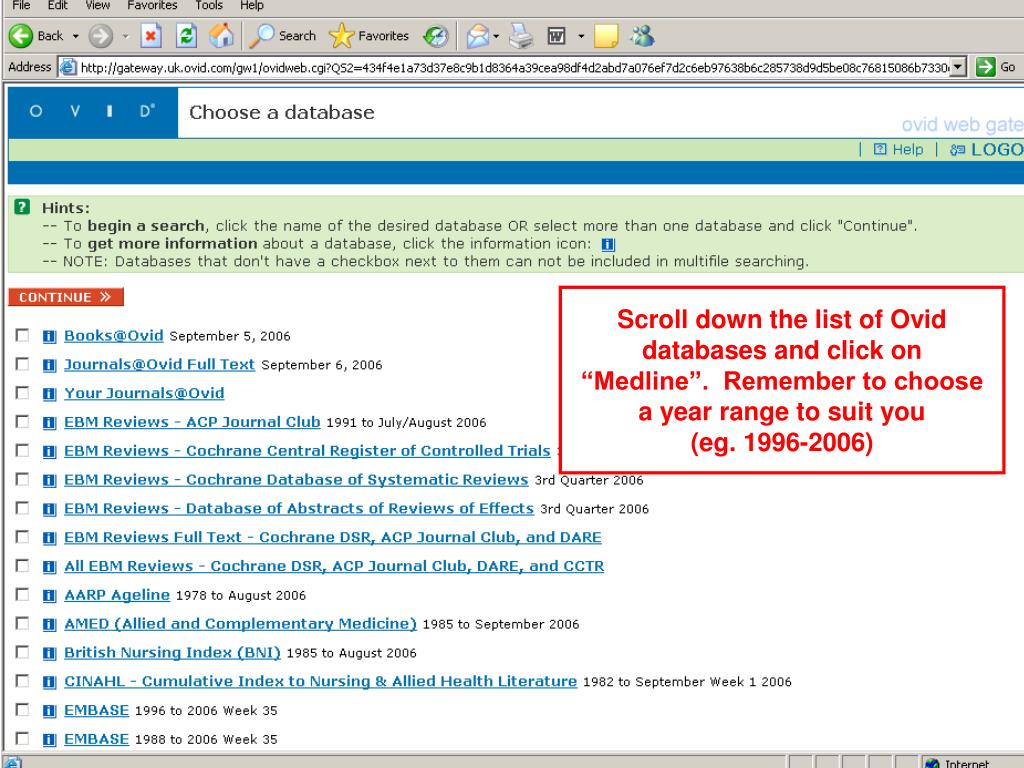Check the CINAHL checkbox
The width and height of the screenshot is (1024, 768).
coord(22,680)
